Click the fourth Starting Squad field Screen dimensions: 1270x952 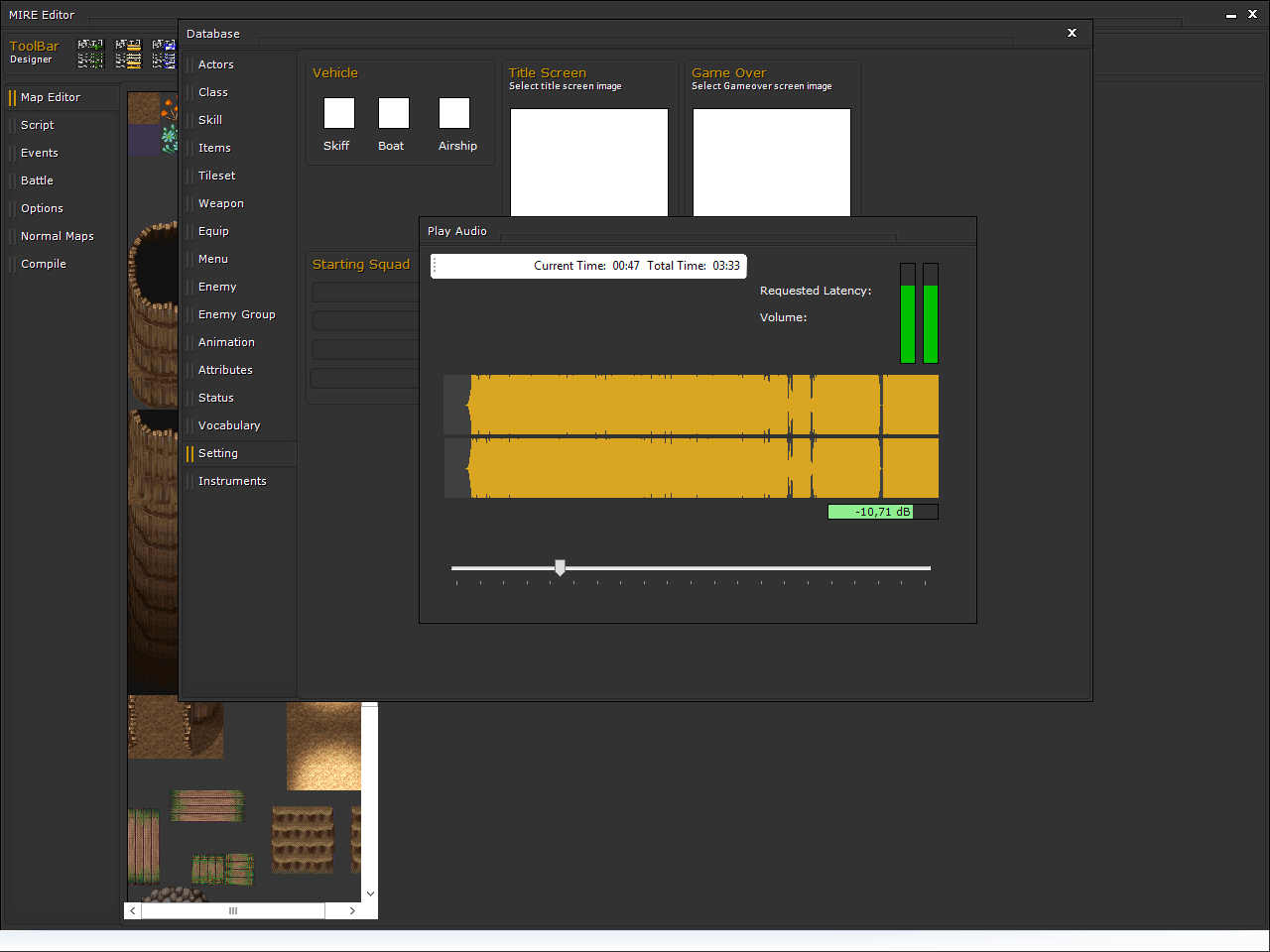[x=365, y=378]
